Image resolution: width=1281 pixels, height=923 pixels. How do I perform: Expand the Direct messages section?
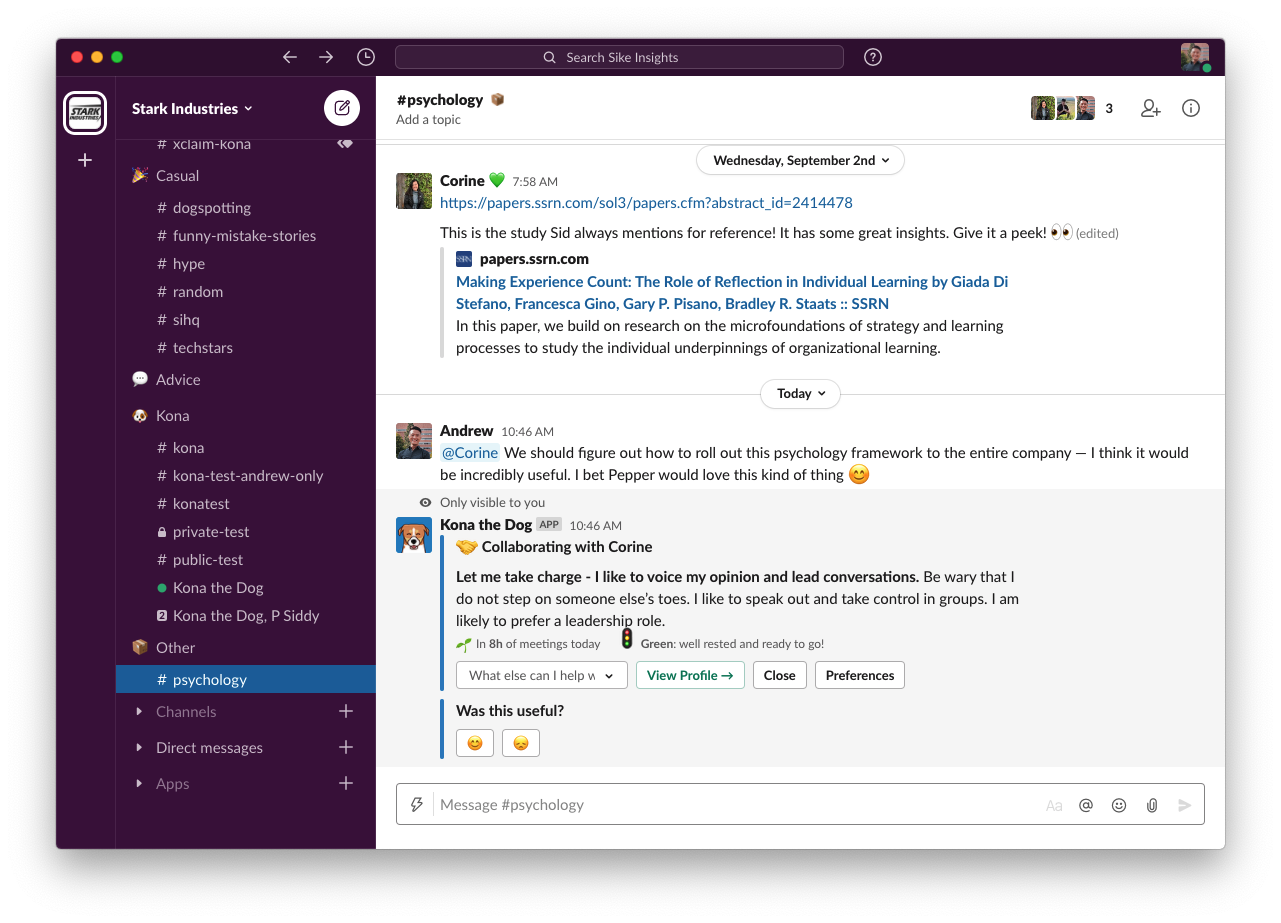coord(139,747)
